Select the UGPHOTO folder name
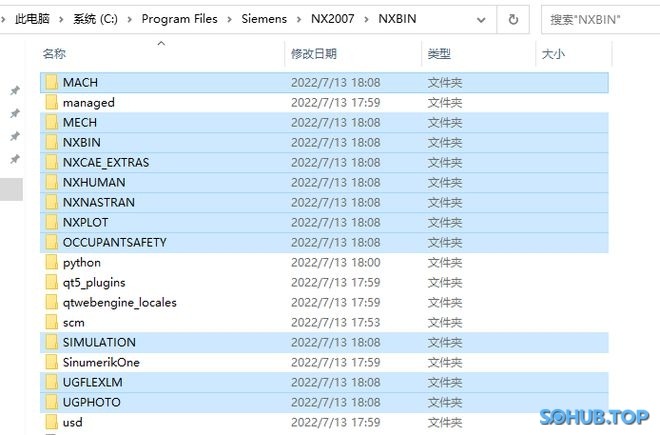Screen dimensions: 660x435 (x=92, y=403)
